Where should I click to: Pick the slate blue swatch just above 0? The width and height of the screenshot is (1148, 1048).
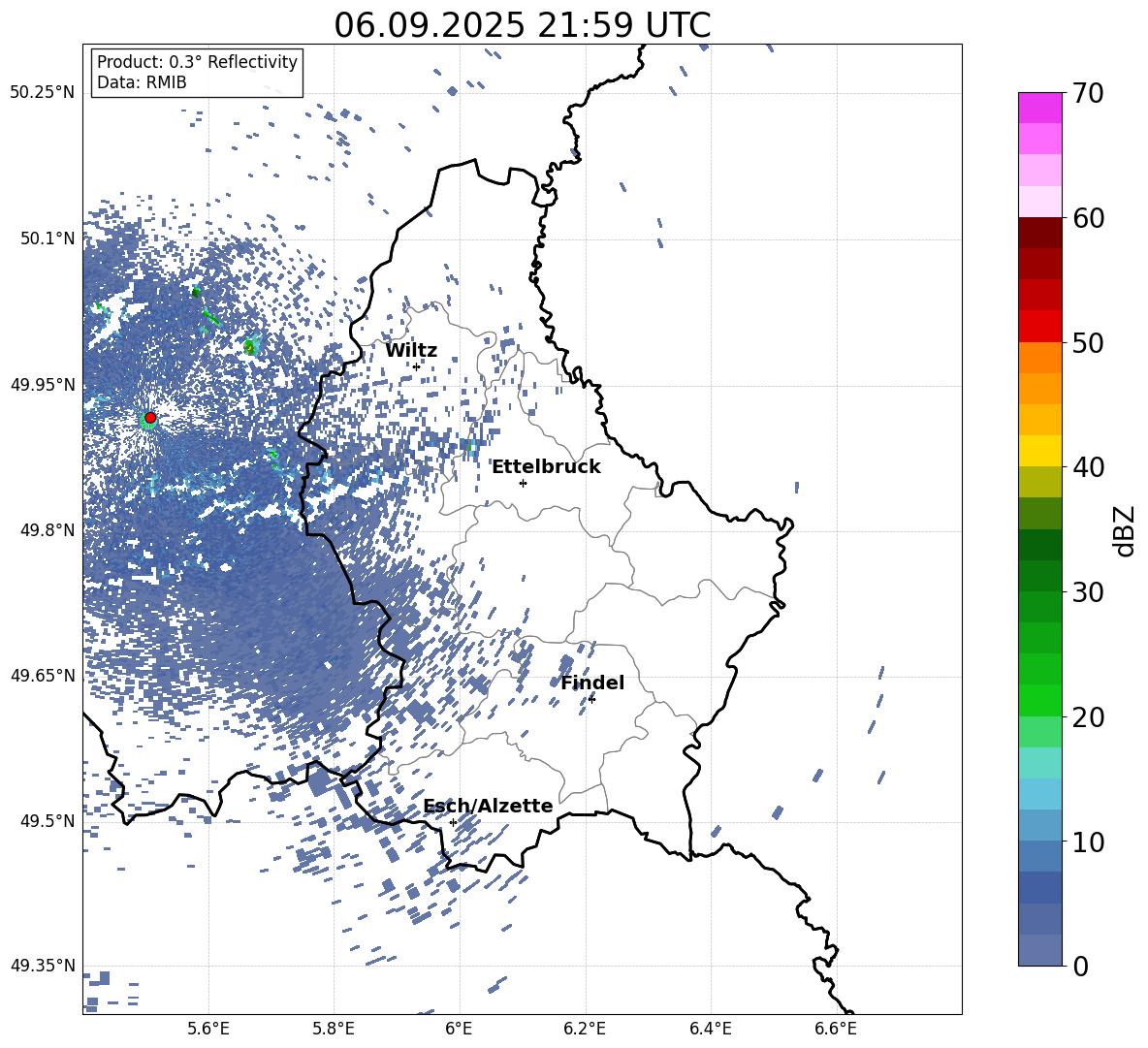[x=1040, y=950]
